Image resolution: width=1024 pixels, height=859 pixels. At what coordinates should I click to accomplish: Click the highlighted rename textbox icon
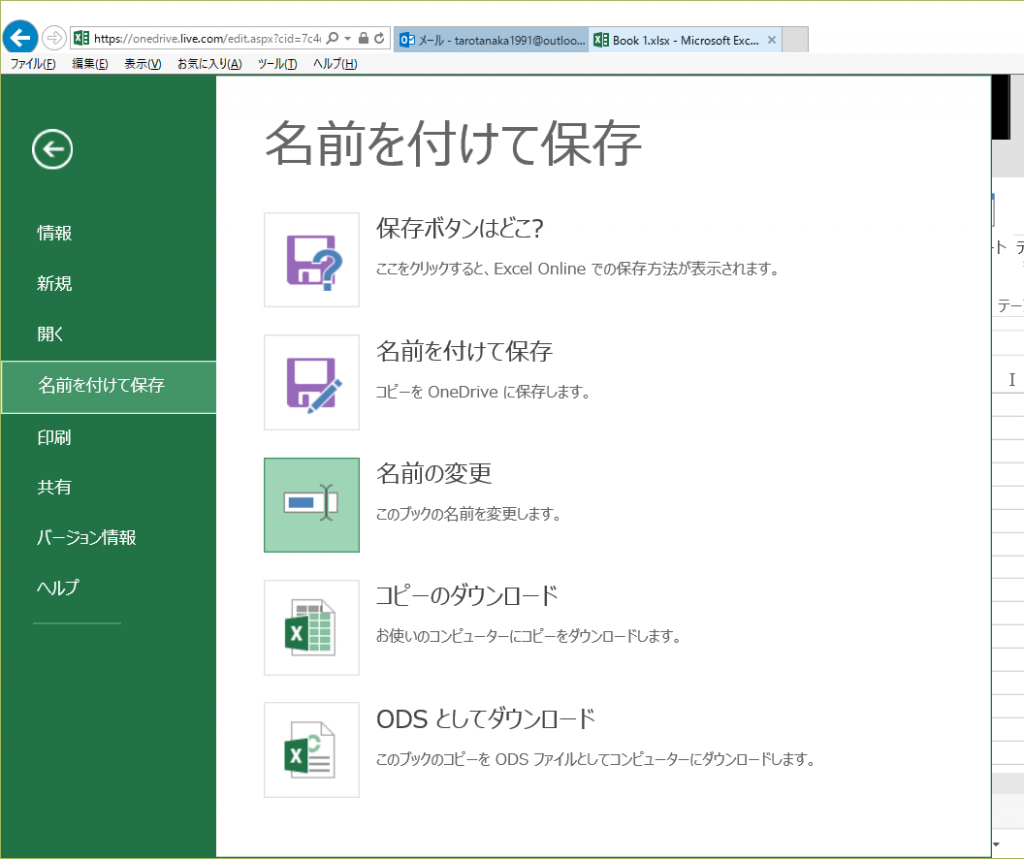(x=312, y=505)
